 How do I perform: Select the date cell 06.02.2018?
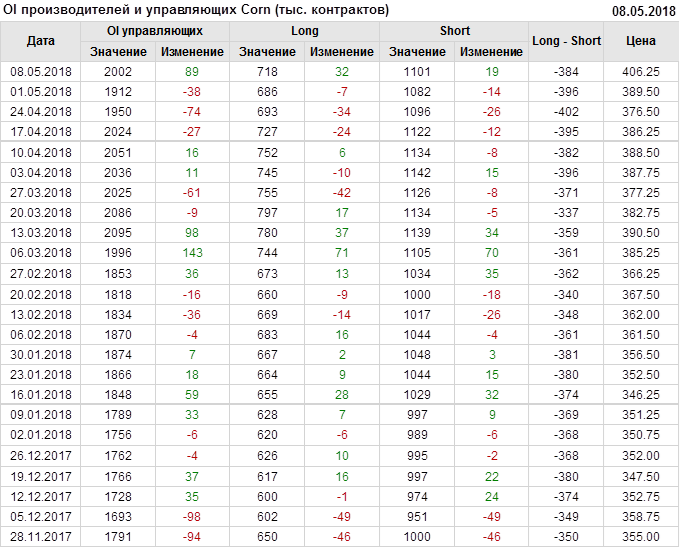click(x=41, y=334)
